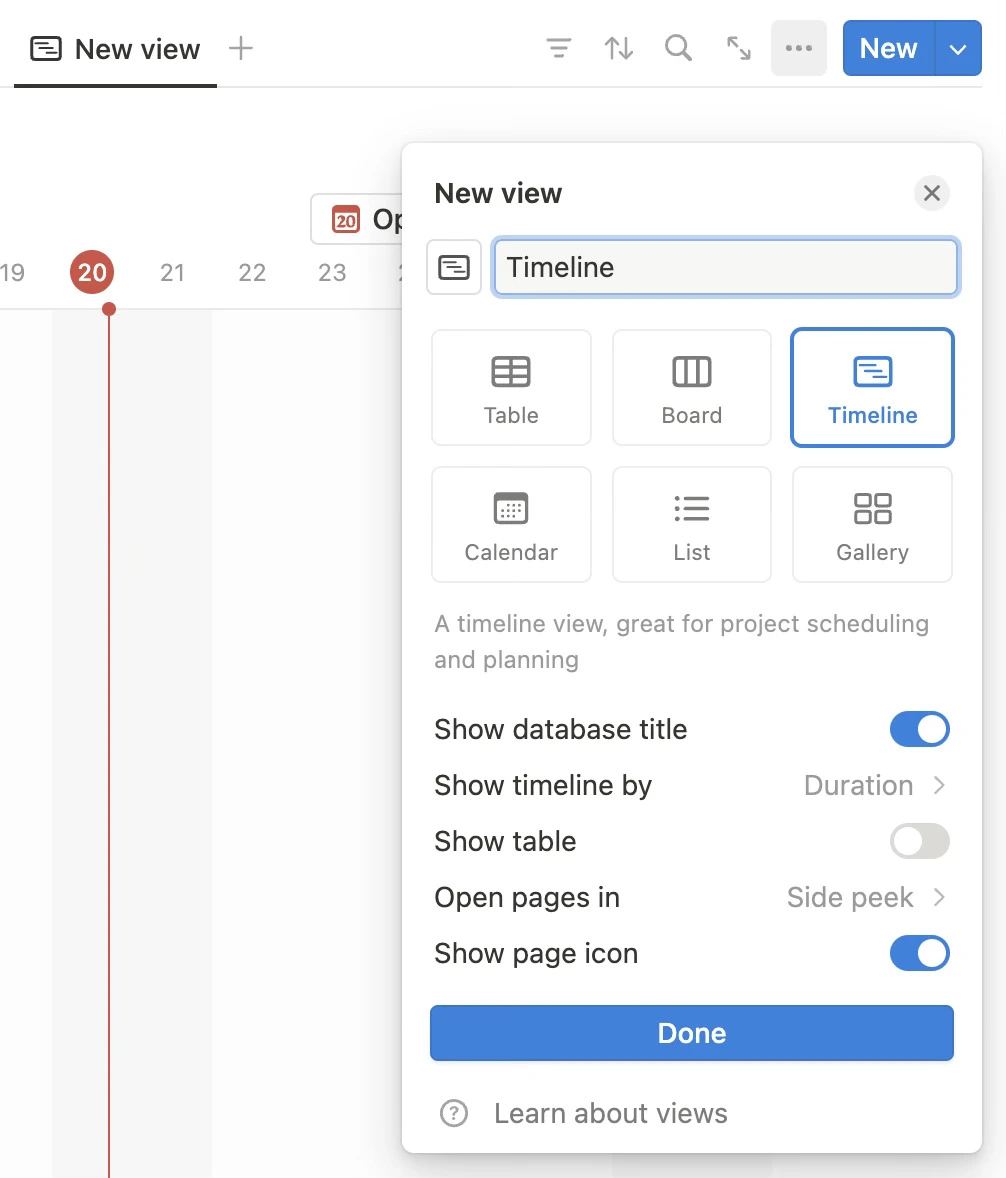Enable the Show table toggle
1006x1178 pixels.
click(x=920, y=841)
